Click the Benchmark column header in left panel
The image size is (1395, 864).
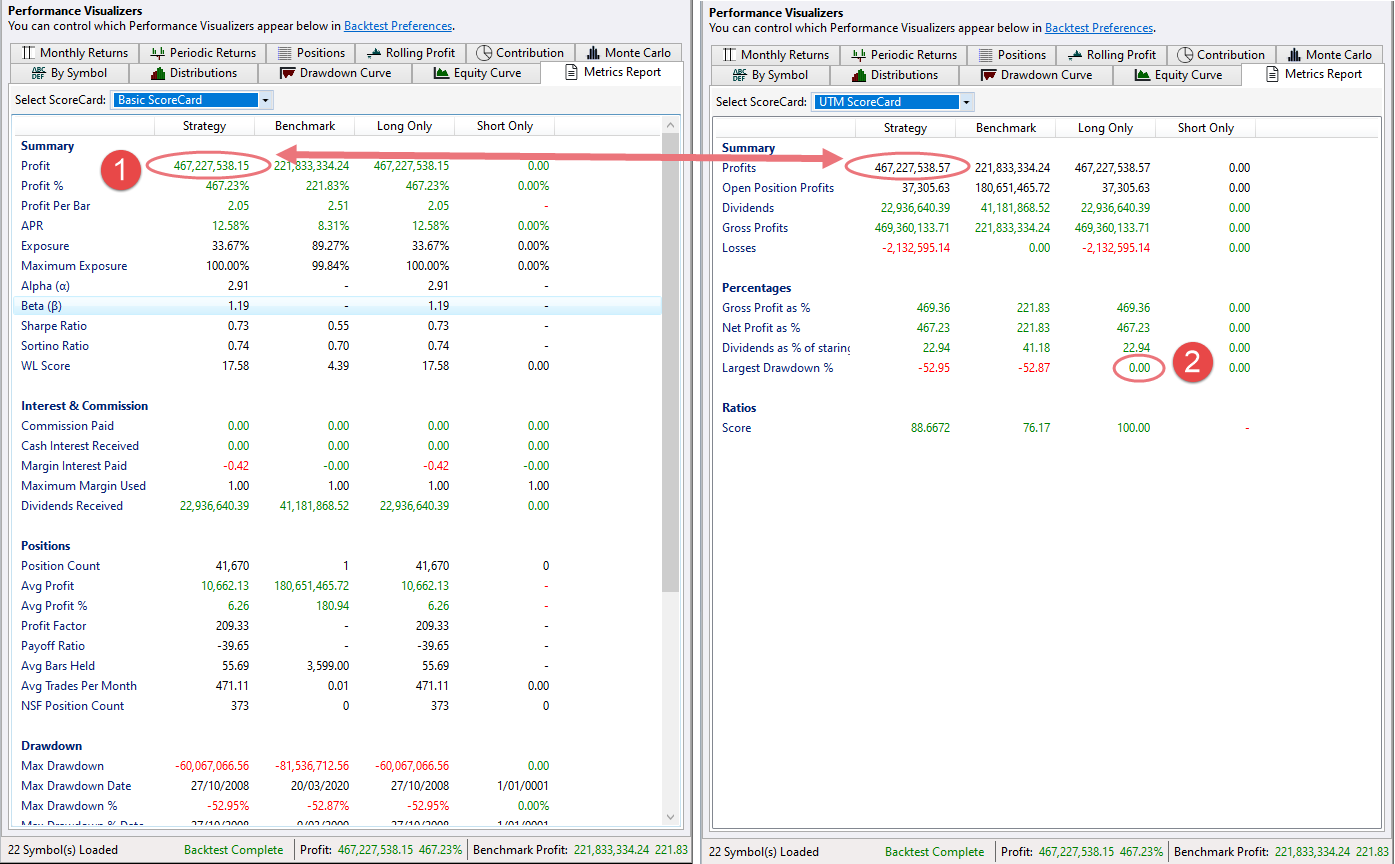tap(304, 126)
